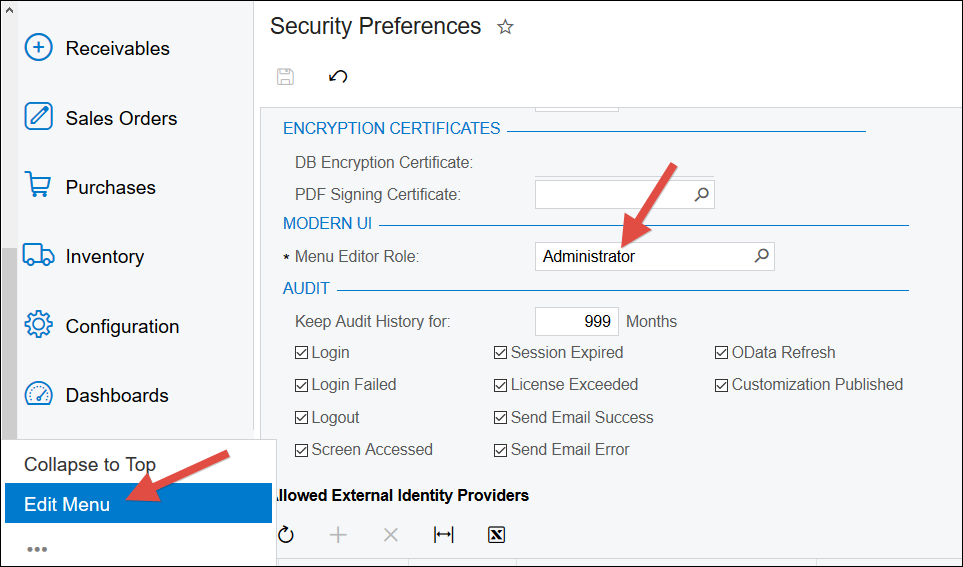Open the Sales Orders icon
Image resolution: width=963 pixels, height=567 pixels.
point(38,117)
